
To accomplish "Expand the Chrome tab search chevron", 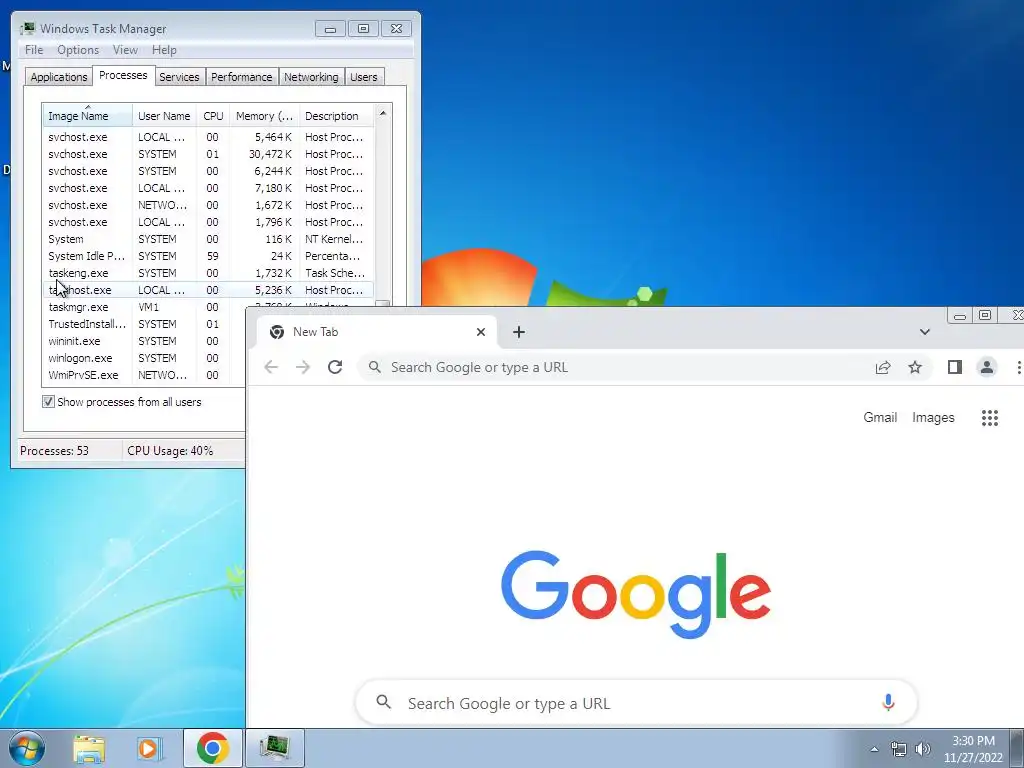I will point(925,332).
